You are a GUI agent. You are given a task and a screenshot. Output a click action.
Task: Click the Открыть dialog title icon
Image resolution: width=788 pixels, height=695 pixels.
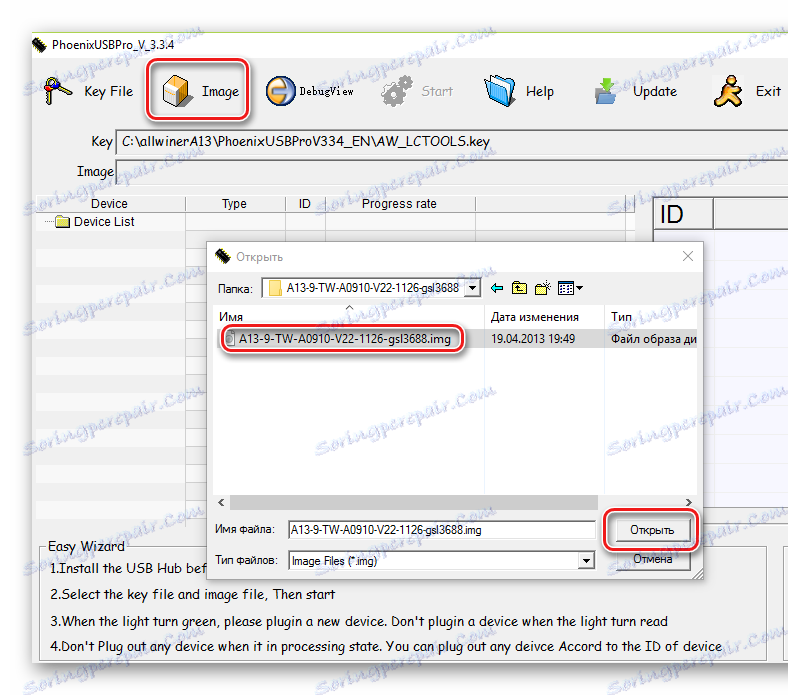223,256
